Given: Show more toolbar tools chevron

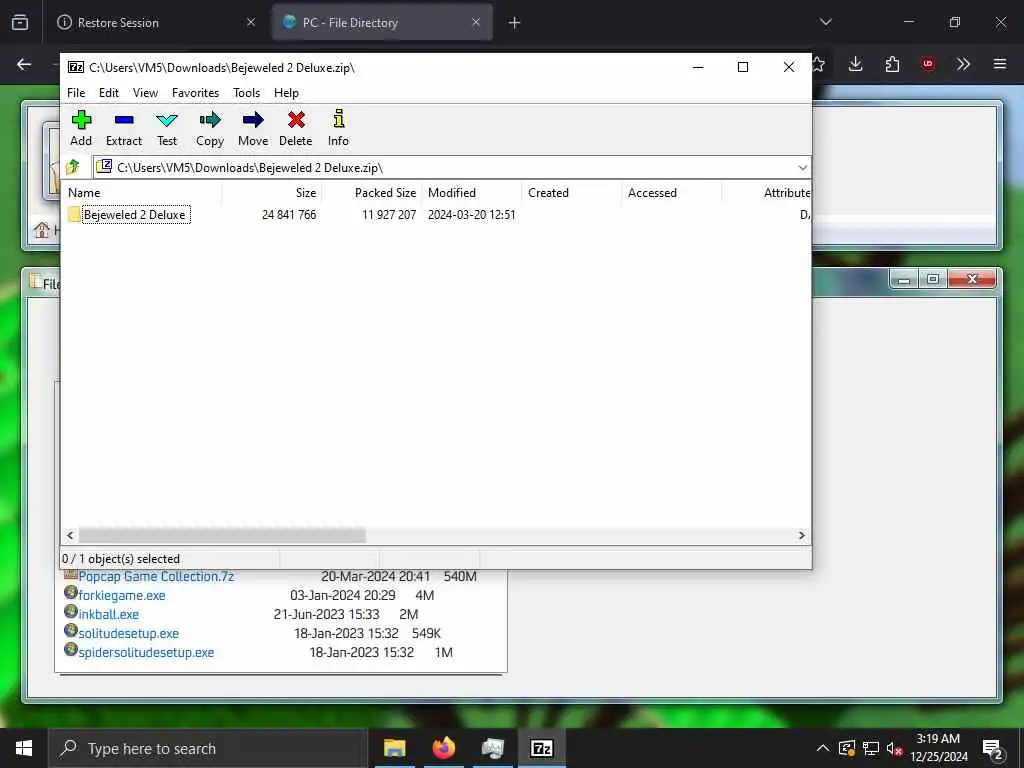Looking at the screenshot, I should (x=963, y=64).
